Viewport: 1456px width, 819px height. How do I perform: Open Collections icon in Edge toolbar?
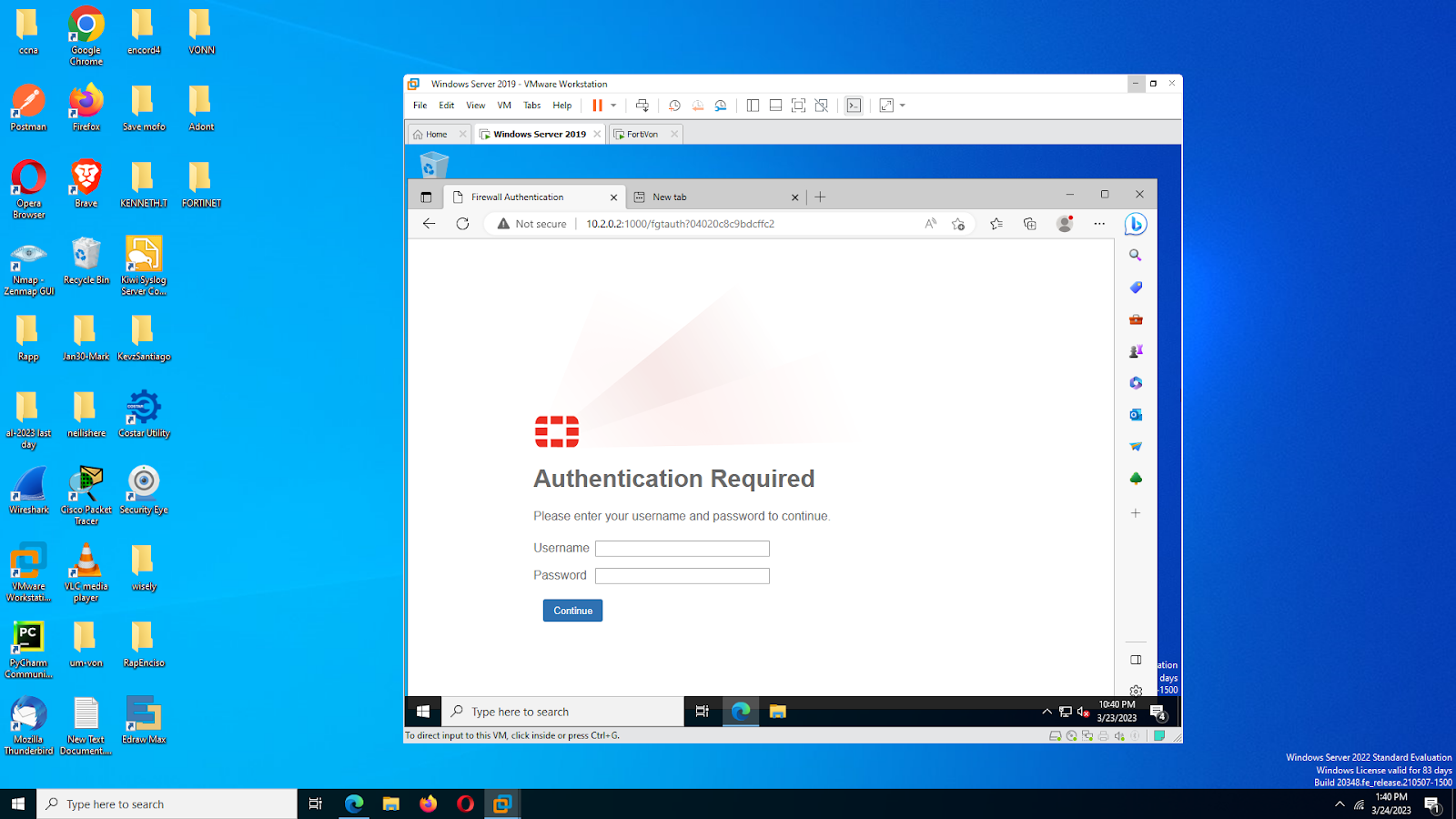pyautogui.click(x=1030, y=224)
